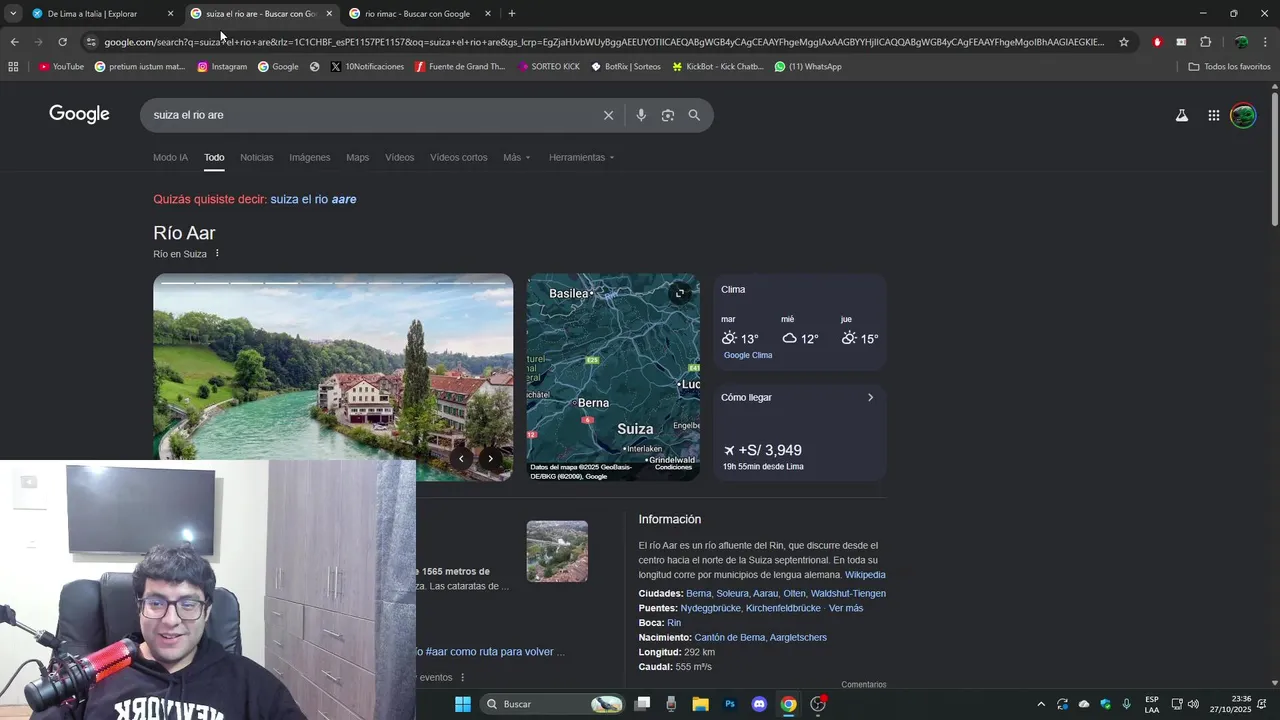Viewport: 1280px width, 720px height.
Task: Open Google Lens image search
Action: [x=668, y=115]
